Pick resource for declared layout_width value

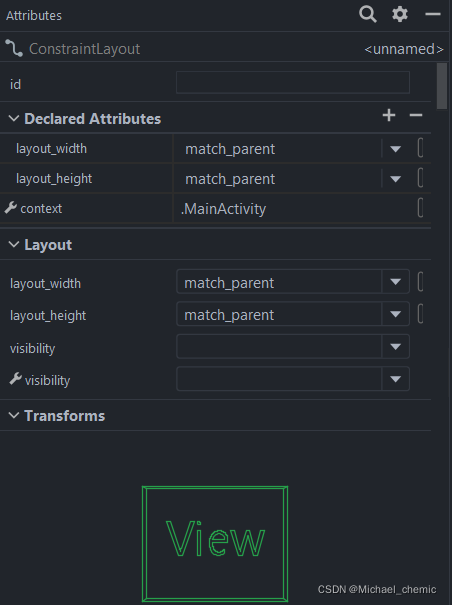(x=420, y=148)
